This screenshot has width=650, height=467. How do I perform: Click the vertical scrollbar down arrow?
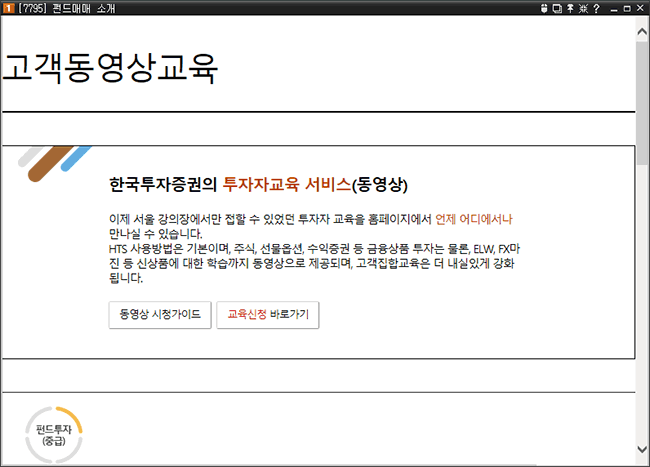point(642,449)
